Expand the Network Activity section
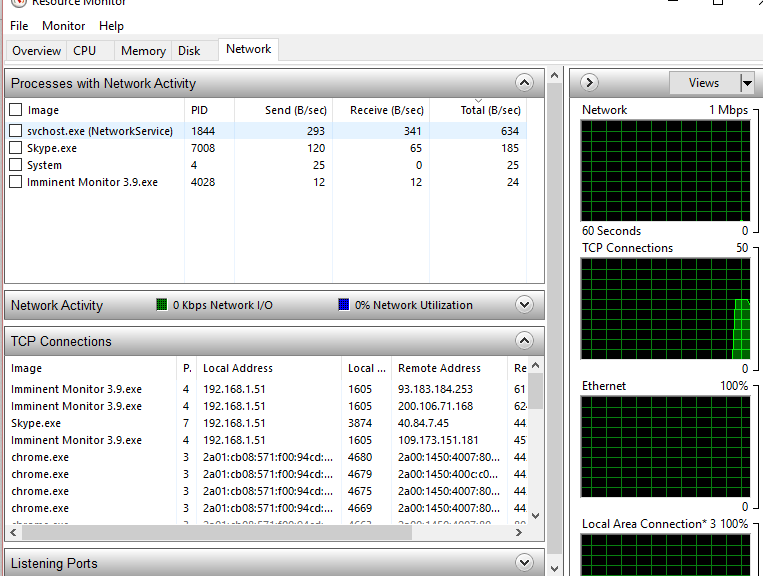 click(524, 305)
